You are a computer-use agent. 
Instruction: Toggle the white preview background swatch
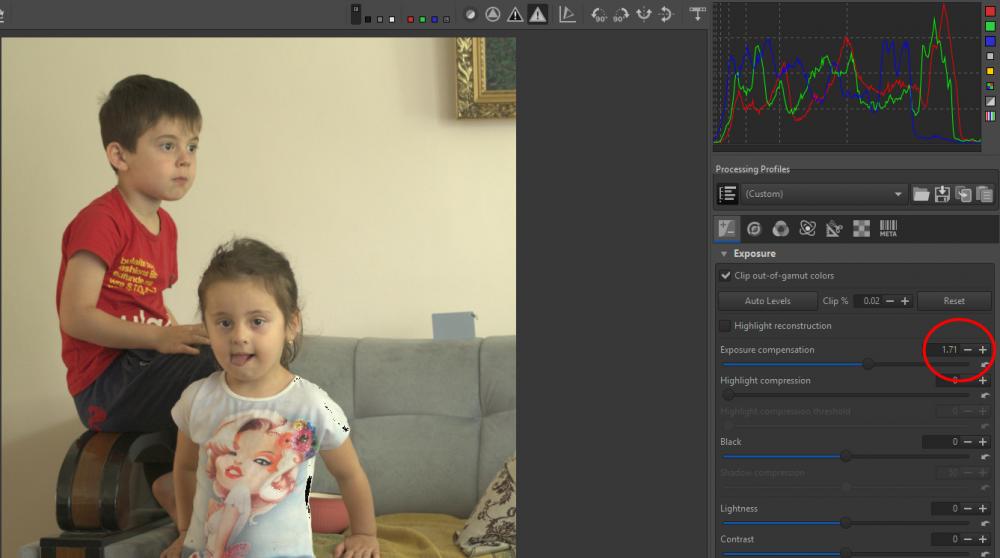coord(392,20)
